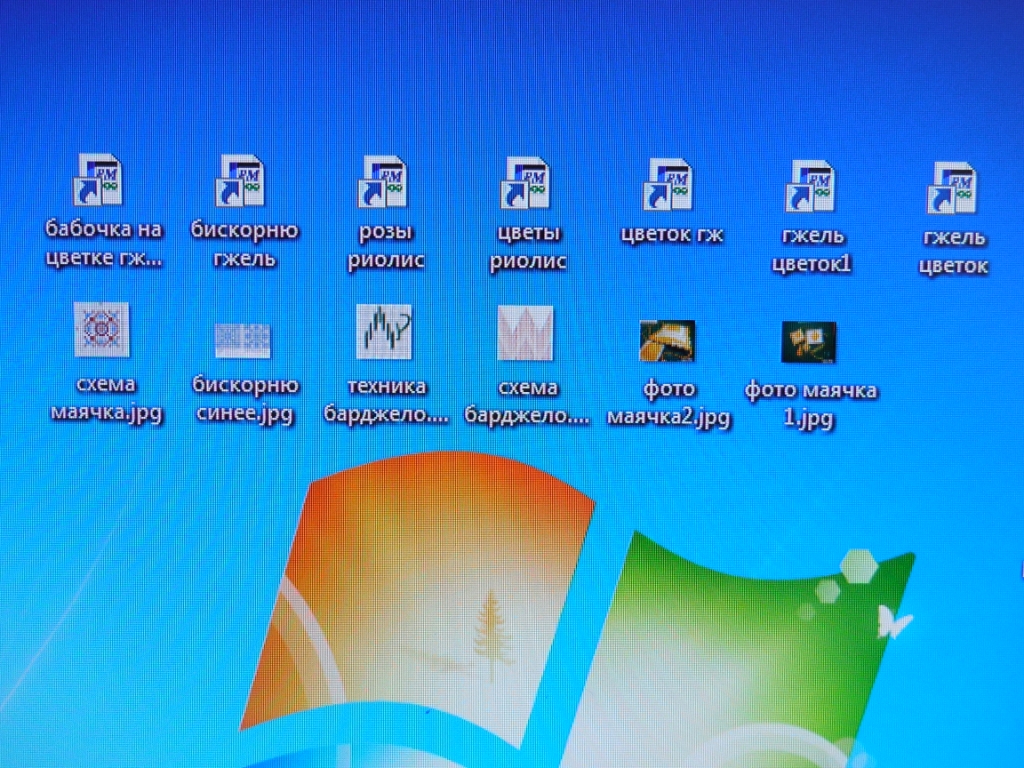
Task: Select the 'гжель цветок' shortcut icon
Action: [953, 189]
